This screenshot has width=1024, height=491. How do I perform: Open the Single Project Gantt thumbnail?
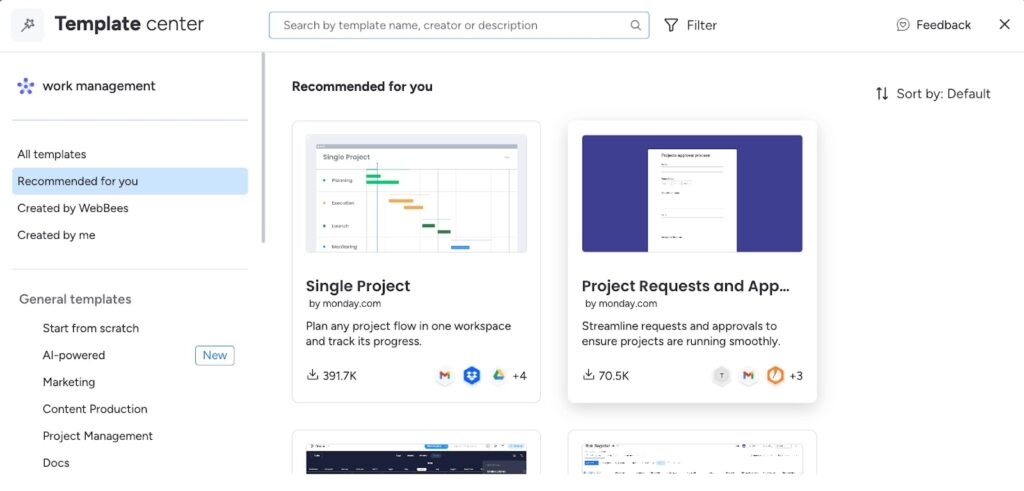(416, 193)
